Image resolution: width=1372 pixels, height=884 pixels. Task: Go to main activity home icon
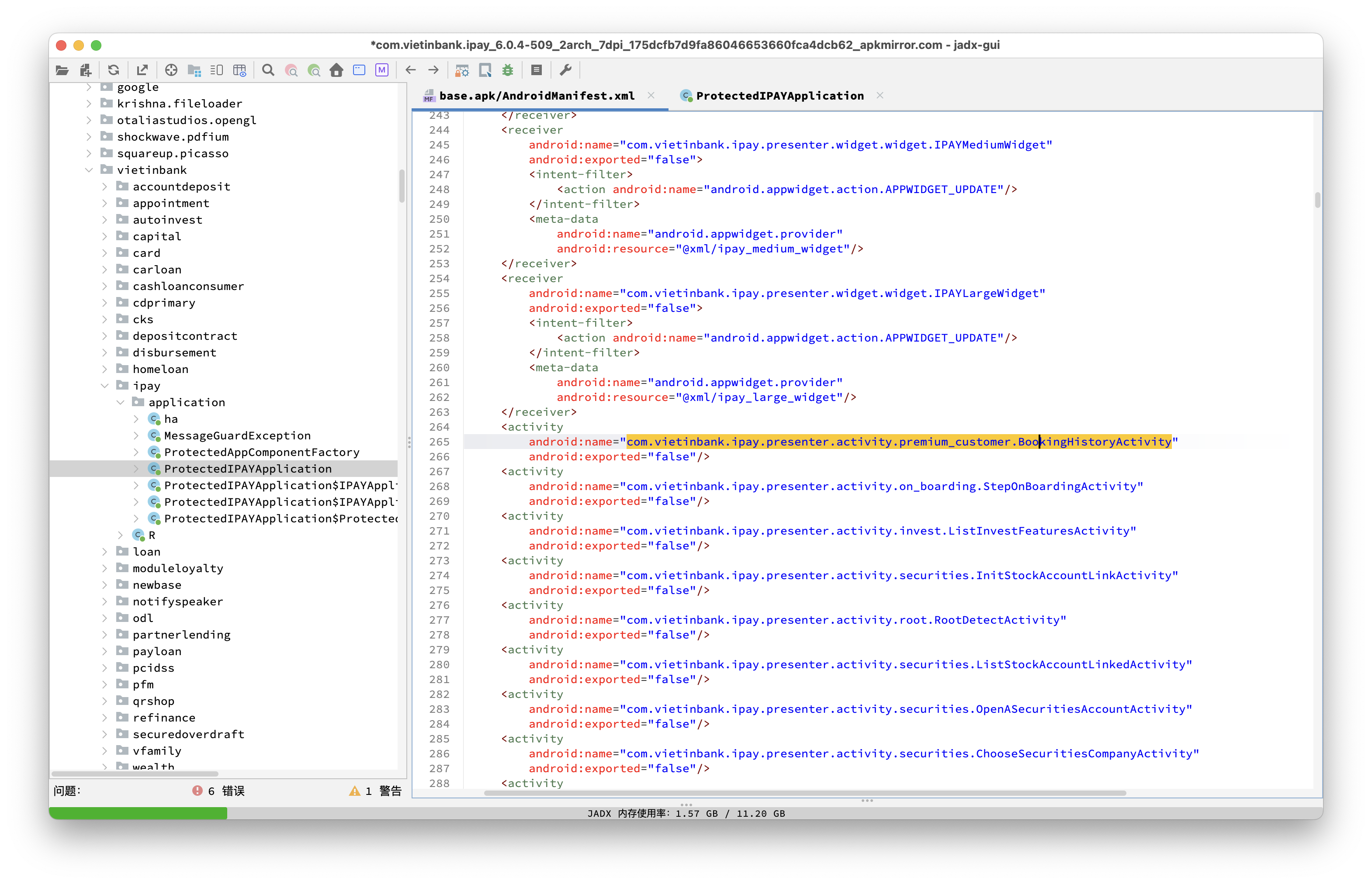coord(336,70)
